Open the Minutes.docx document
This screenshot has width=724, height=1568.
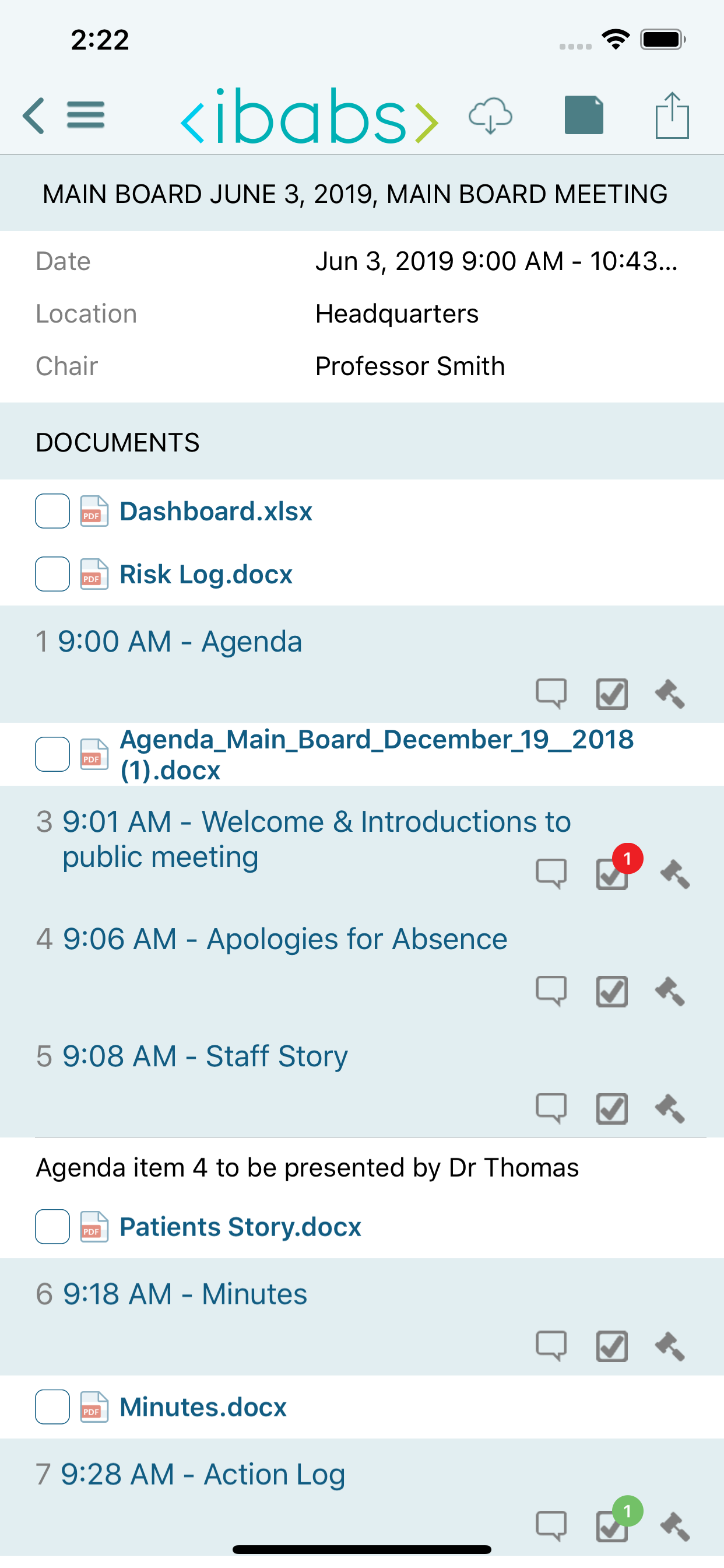pos(203,1408)
